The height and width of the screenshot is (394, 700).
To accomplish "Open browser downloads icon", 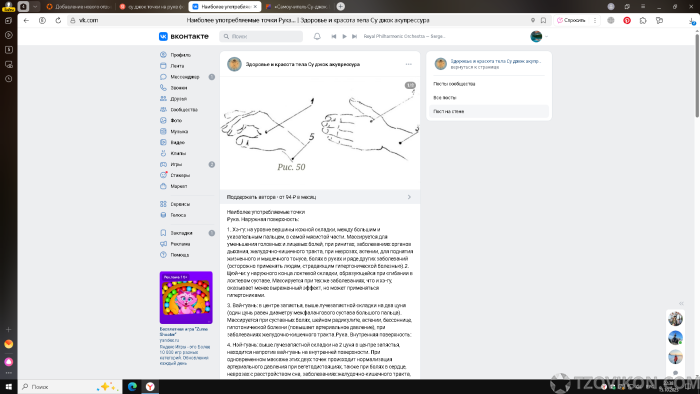I will [x=692, y=21].
